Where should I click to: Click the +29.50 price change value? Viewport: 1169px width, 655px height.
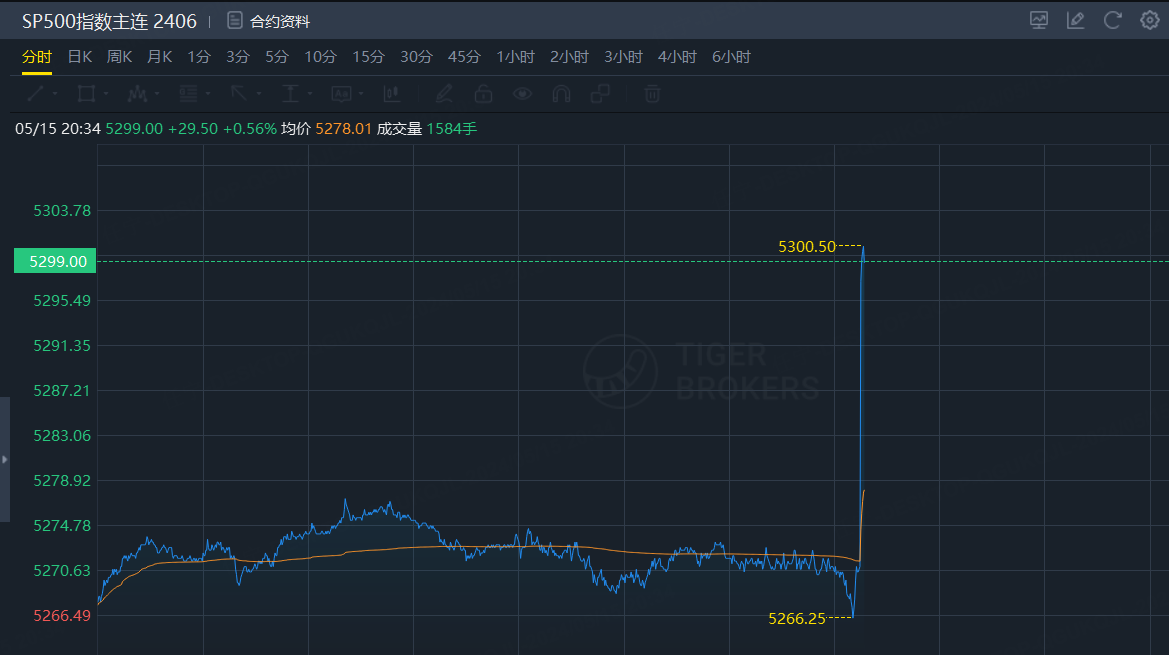pos(193,129)
